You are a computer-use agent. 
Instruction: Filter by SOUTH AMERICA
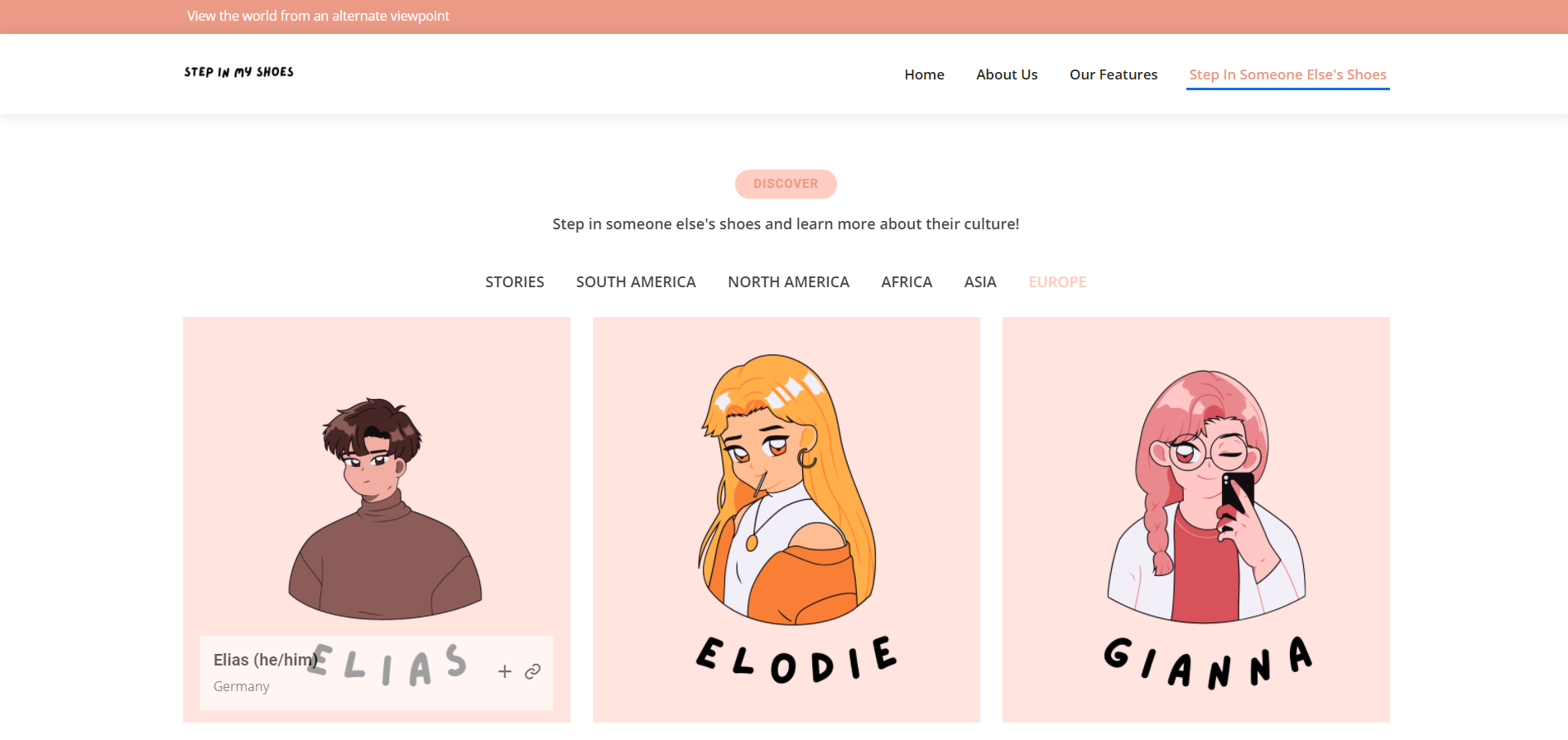(x=636, y=282)
